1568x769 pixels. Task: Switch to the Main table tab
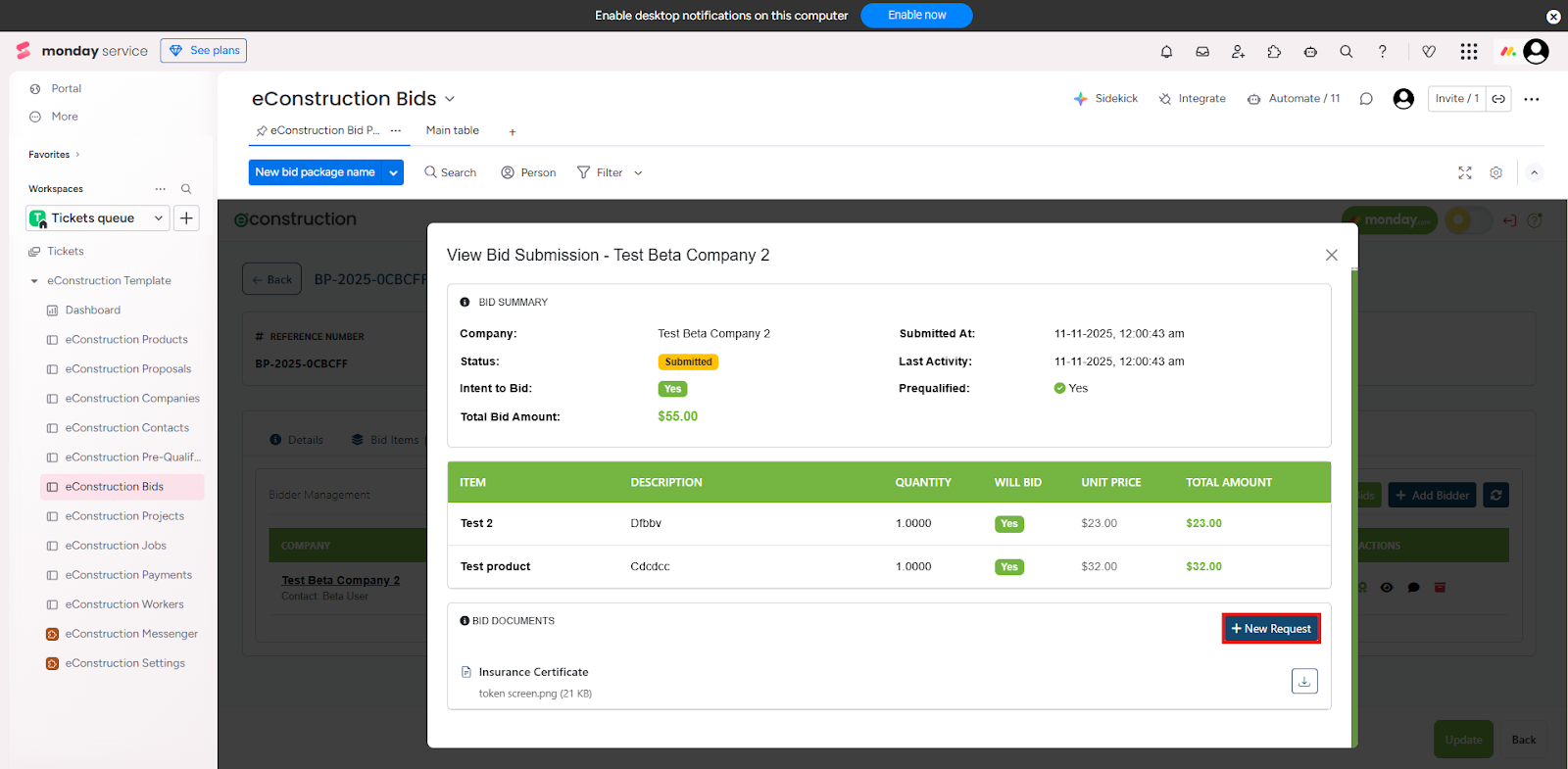(x=452, y=130)
